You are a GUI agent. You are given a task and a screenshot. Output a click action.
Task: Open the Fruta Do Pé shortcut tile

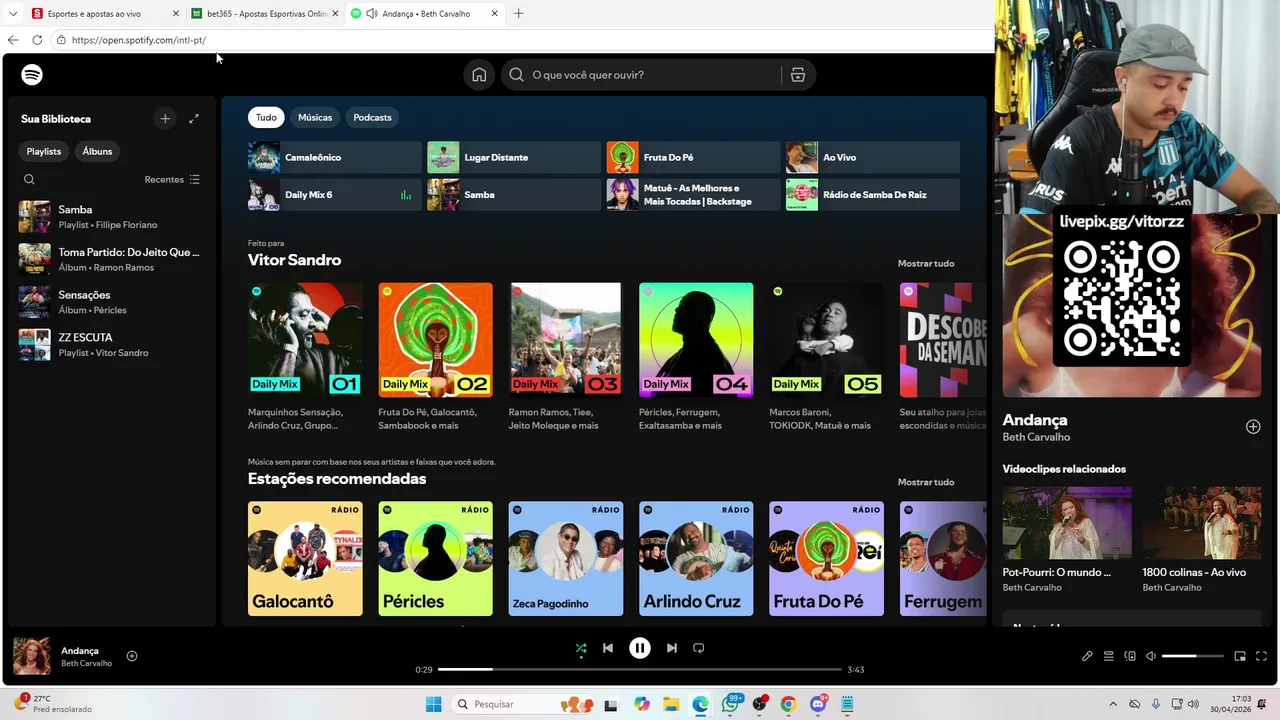693,157
